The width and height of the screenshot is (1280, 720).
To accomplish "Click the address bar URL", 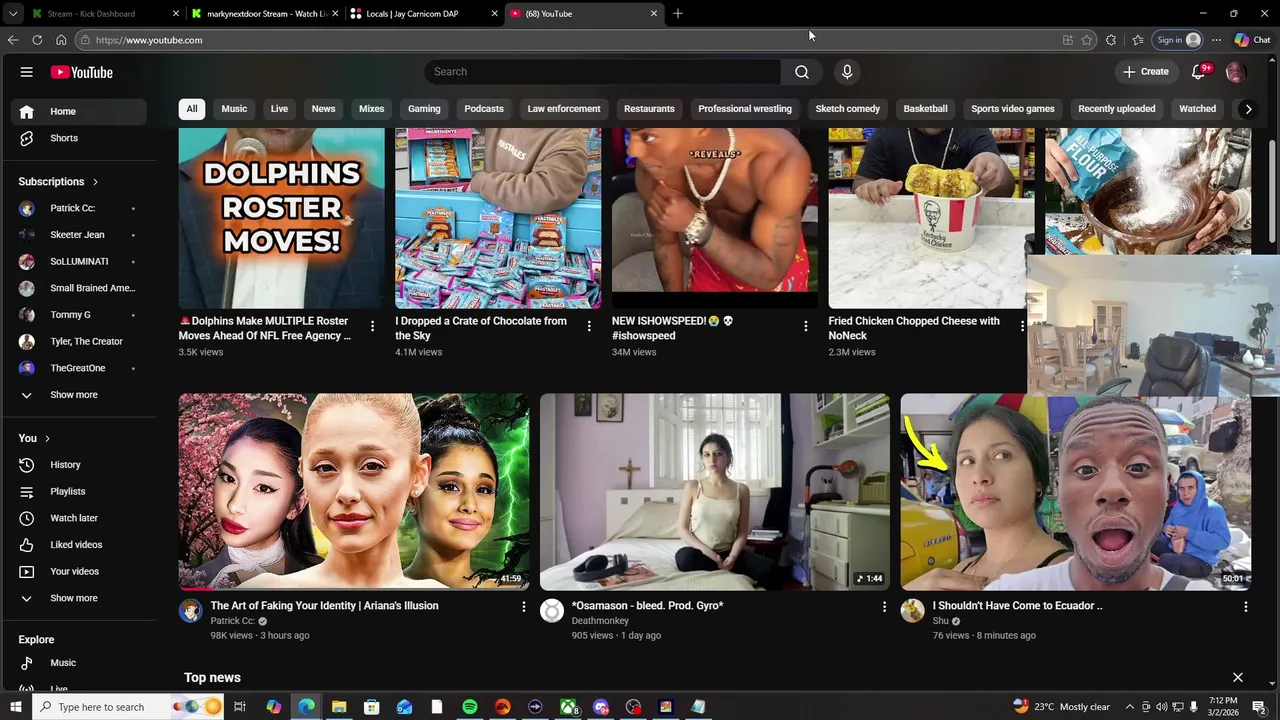I will click(149, 40).
